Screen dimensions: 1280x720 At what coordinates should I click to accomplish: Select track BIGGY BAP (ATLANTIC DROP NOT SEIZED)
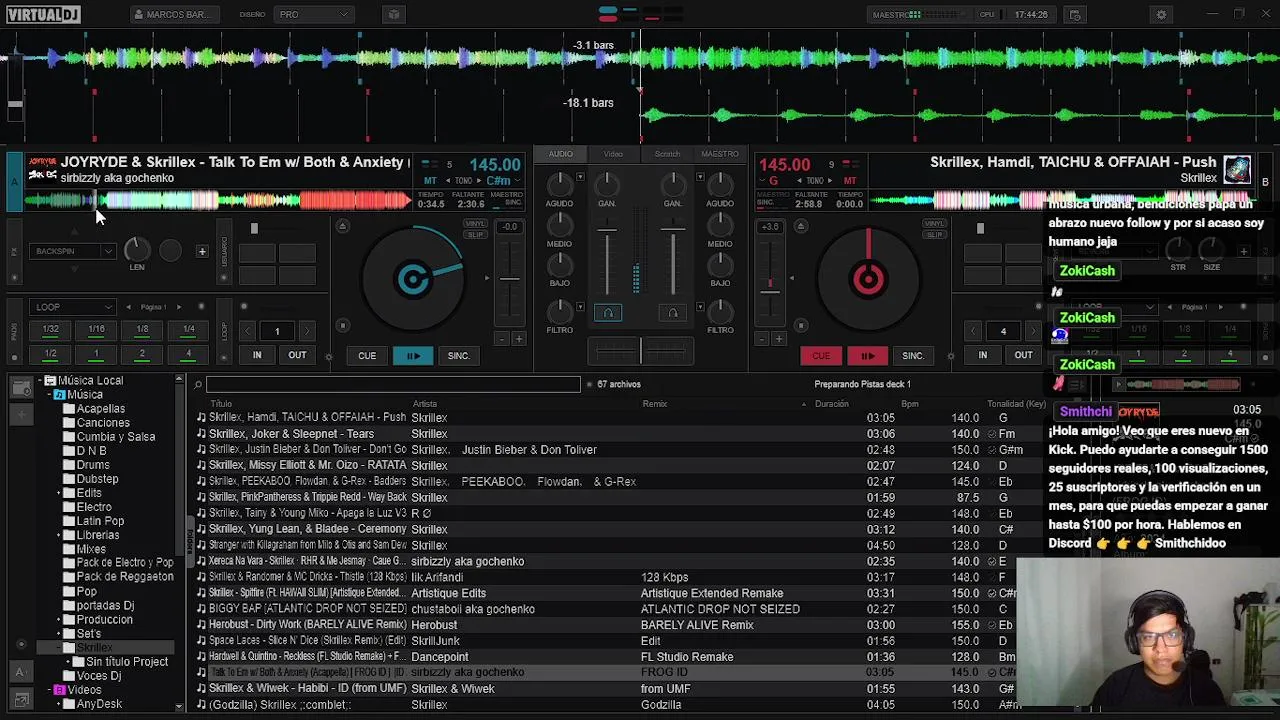[x=308, y=609]
